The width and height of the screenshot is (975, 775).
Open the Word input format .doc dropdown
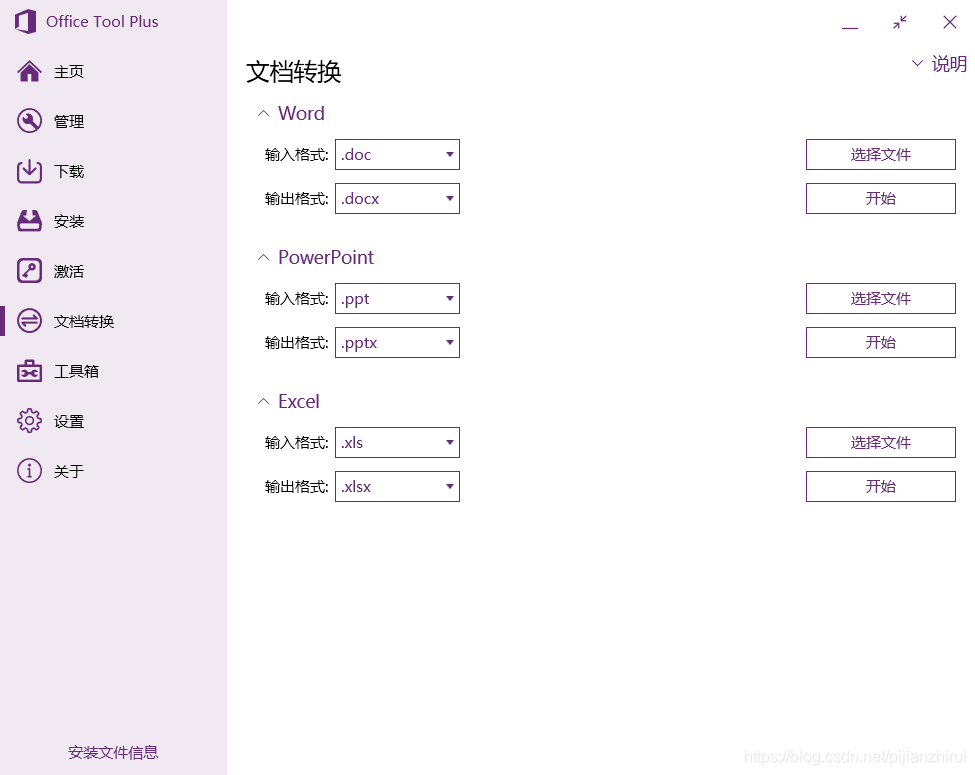point(397,154)
